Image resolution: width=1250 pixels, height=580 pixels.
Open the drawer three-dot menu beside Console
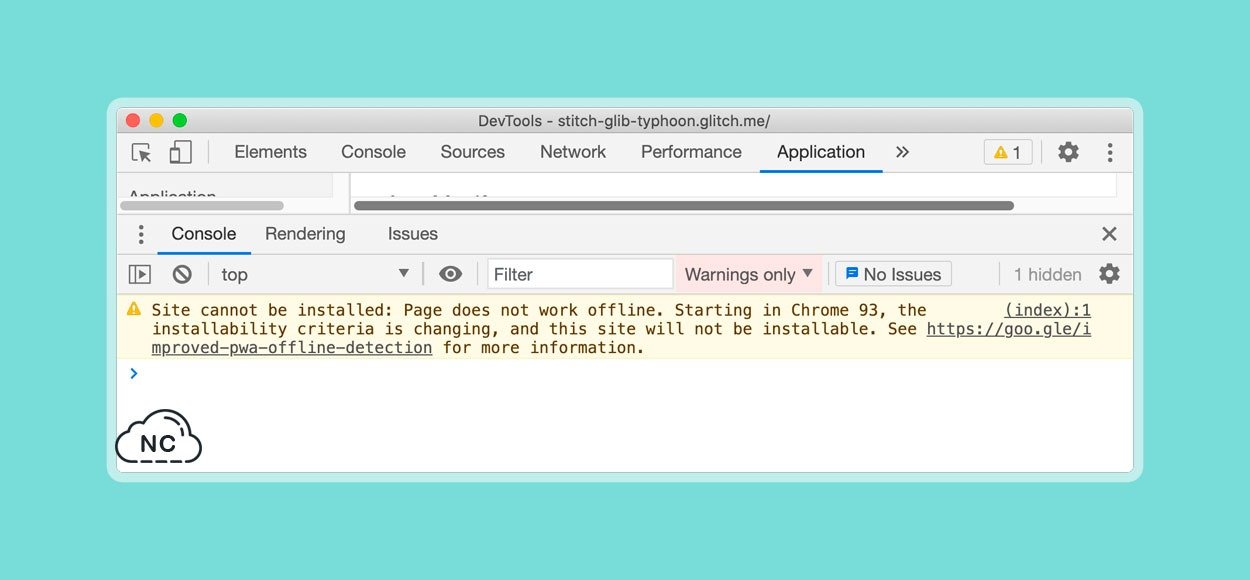tap(141, 234)
